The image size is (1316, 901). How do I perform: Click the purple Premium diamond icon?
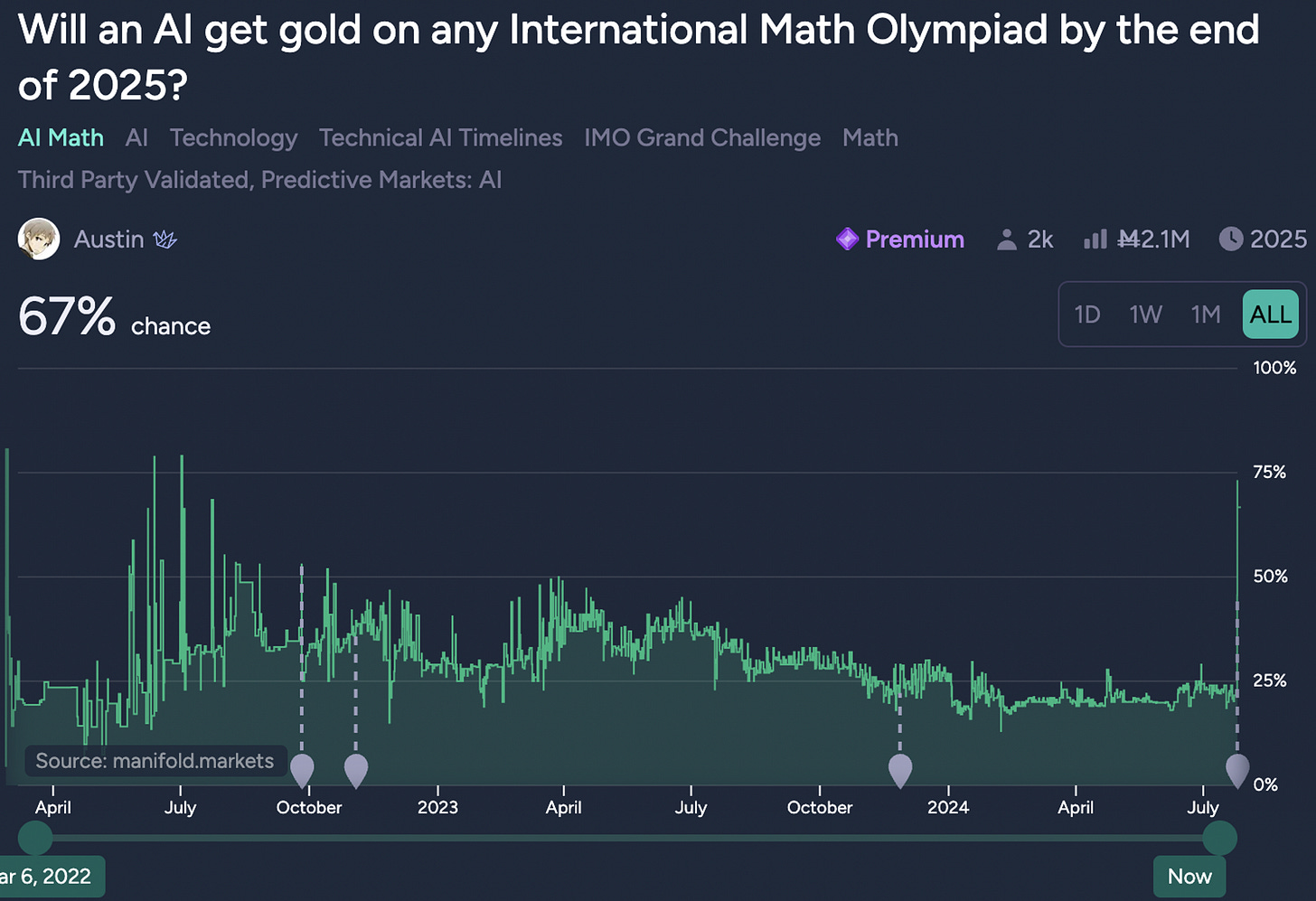[847, 239]
